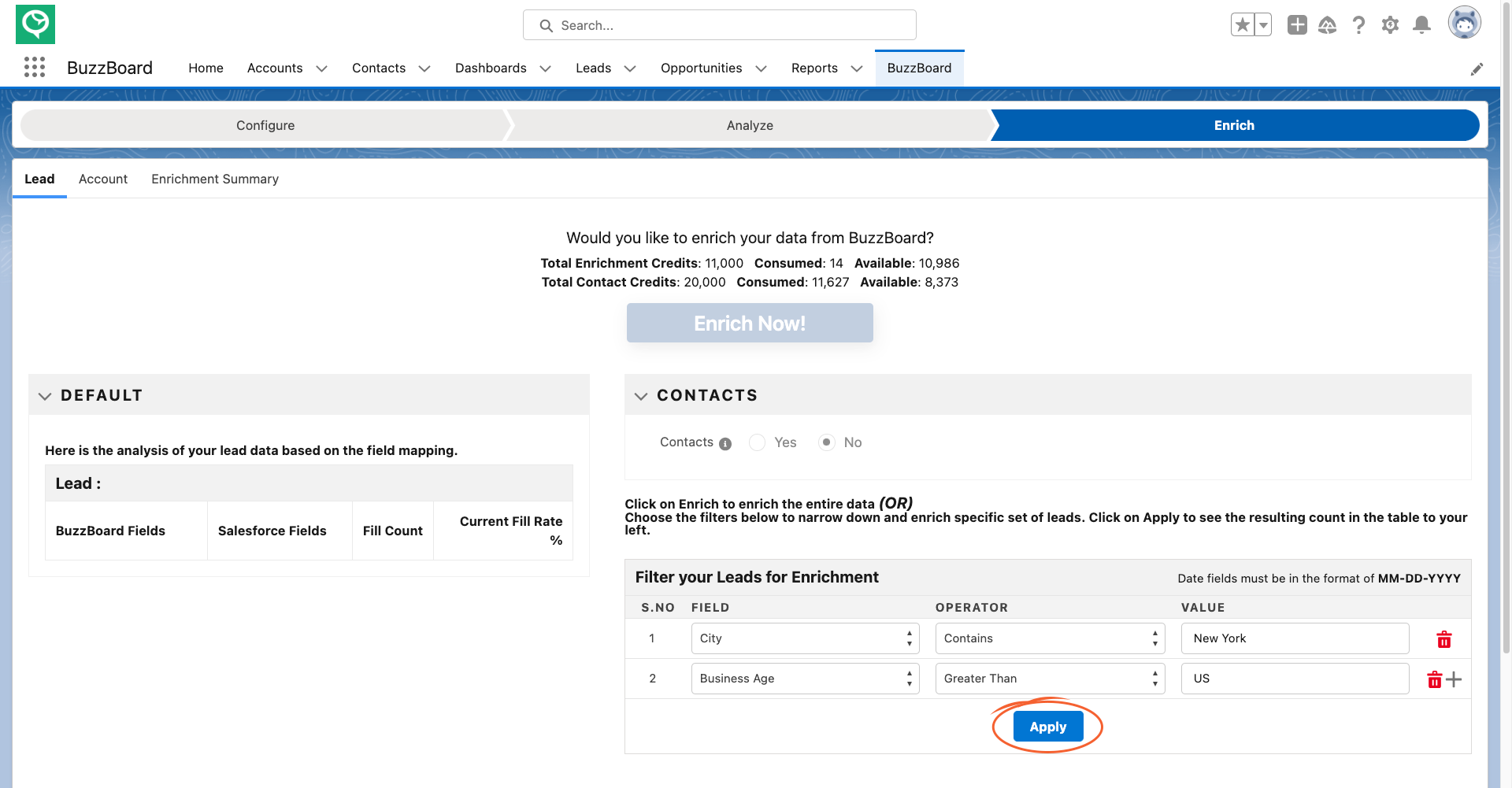Switch to the Lead tab

tap(39, 179)
